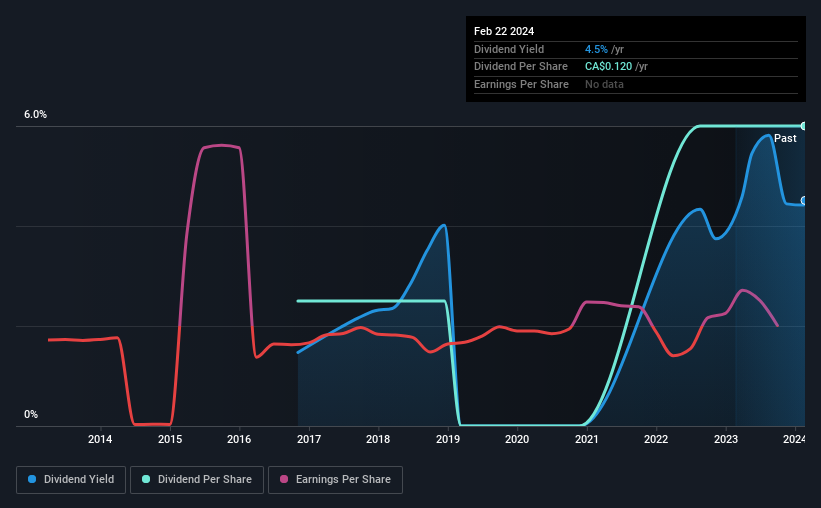
Task: Click the Dividend Yield tooltip row label
Action: [x=509, y=49]
